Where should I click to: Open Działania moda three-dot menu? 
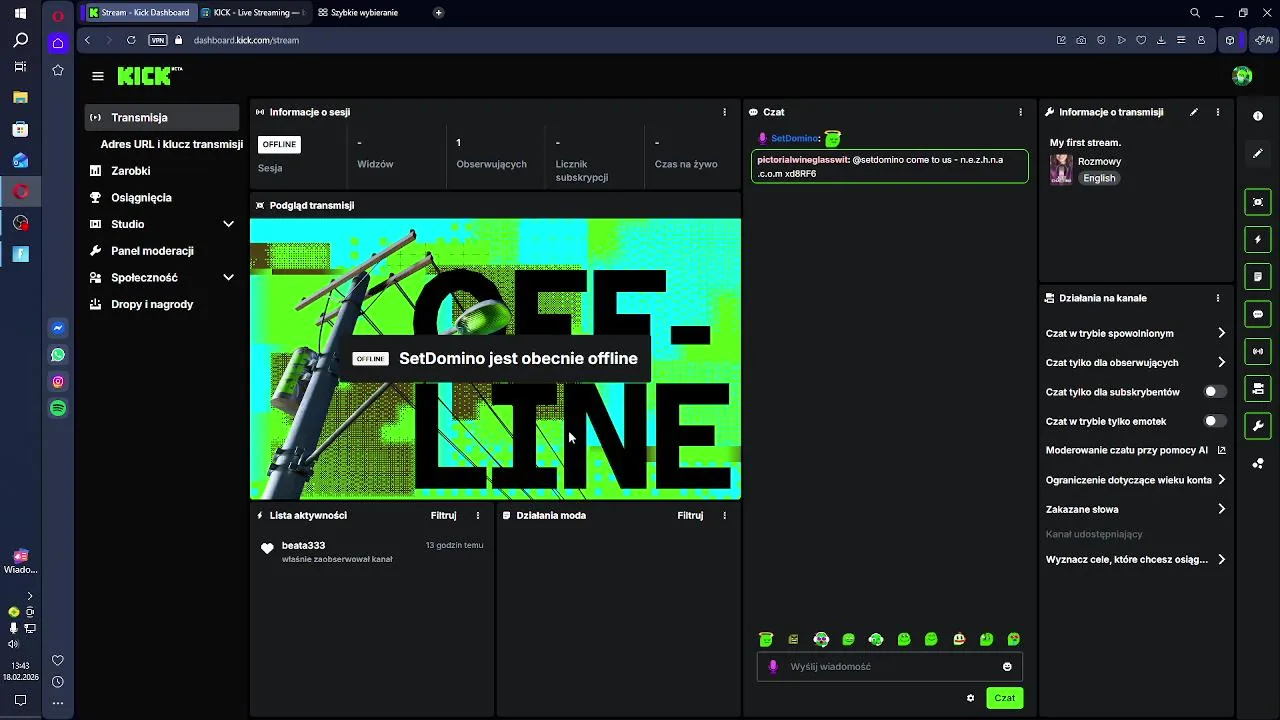coord(725,515)
